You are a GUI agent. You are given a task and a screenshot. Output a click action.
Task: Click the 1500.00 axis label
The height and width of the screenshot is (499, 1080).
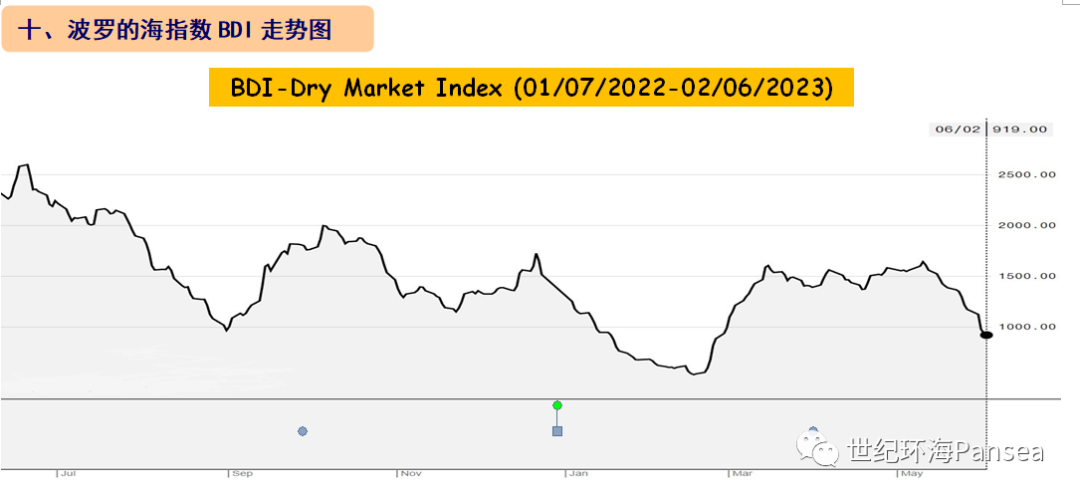[x=1026, y=276]
